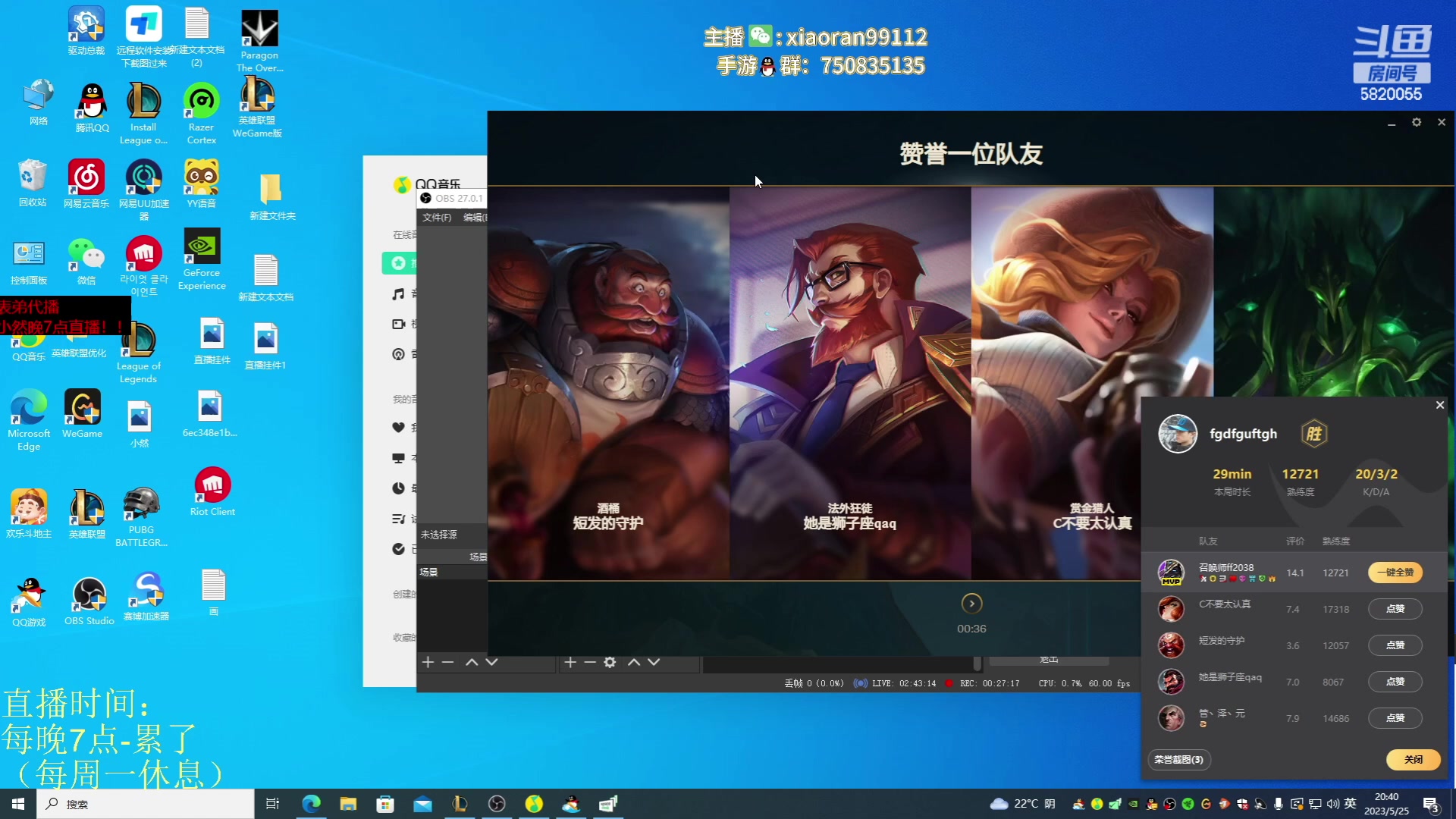Open notification center in system tray
The height and width of the screenshot is (819, 1456).
click(1431, 805)
